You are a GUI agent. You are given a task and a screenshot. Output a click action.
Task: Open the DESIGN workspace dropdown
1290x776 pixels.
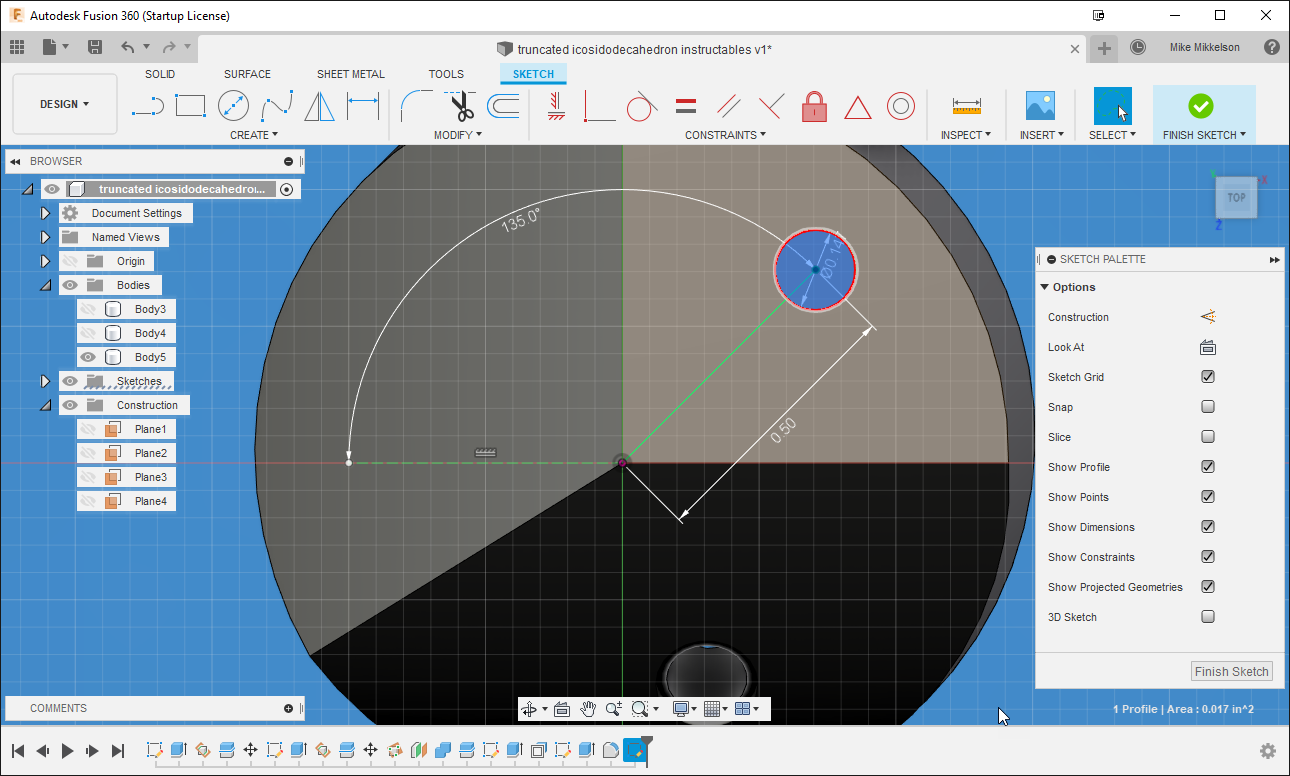pyautogui.click(x=64, y=103)
